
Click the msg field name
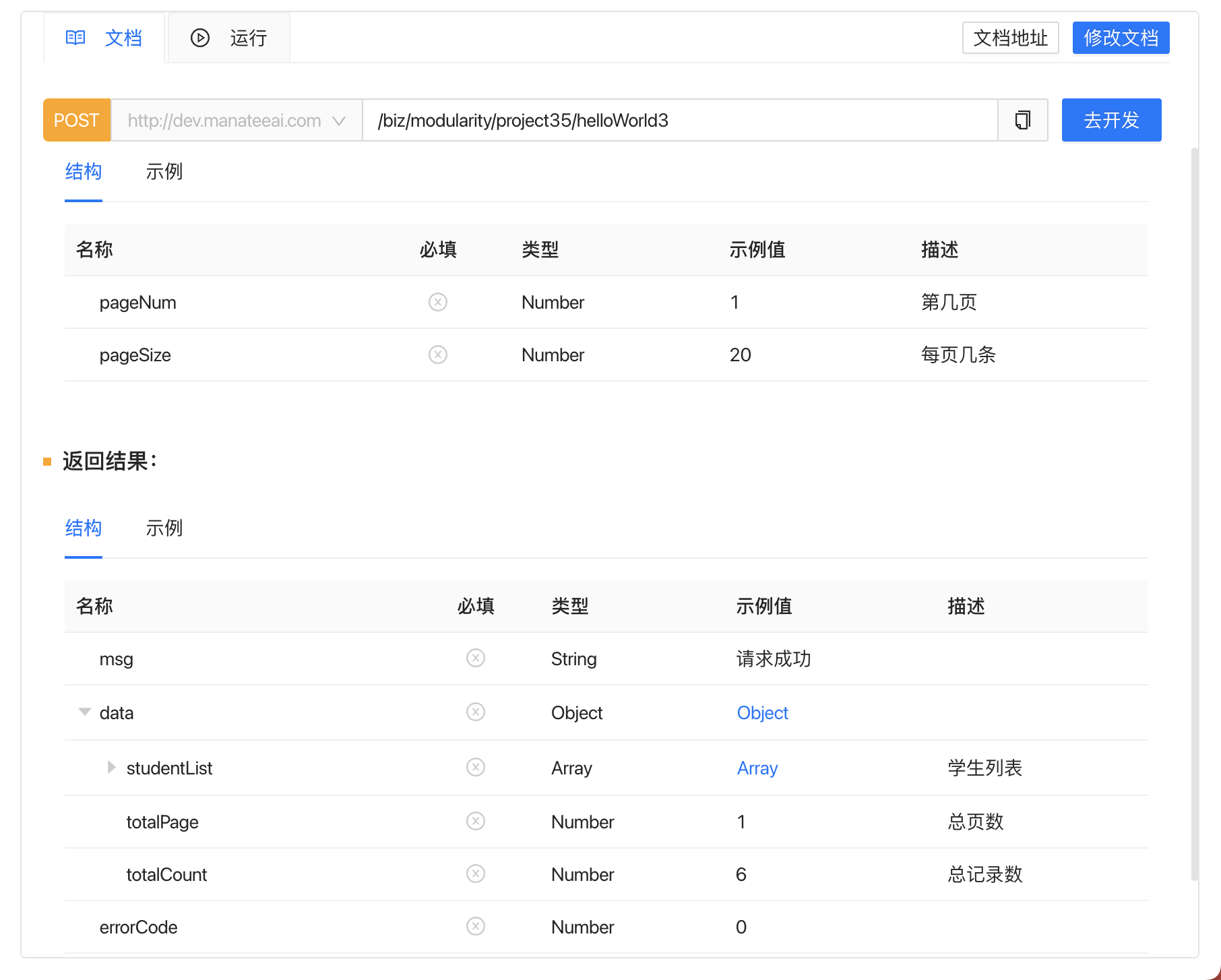(x=117, y=659)
